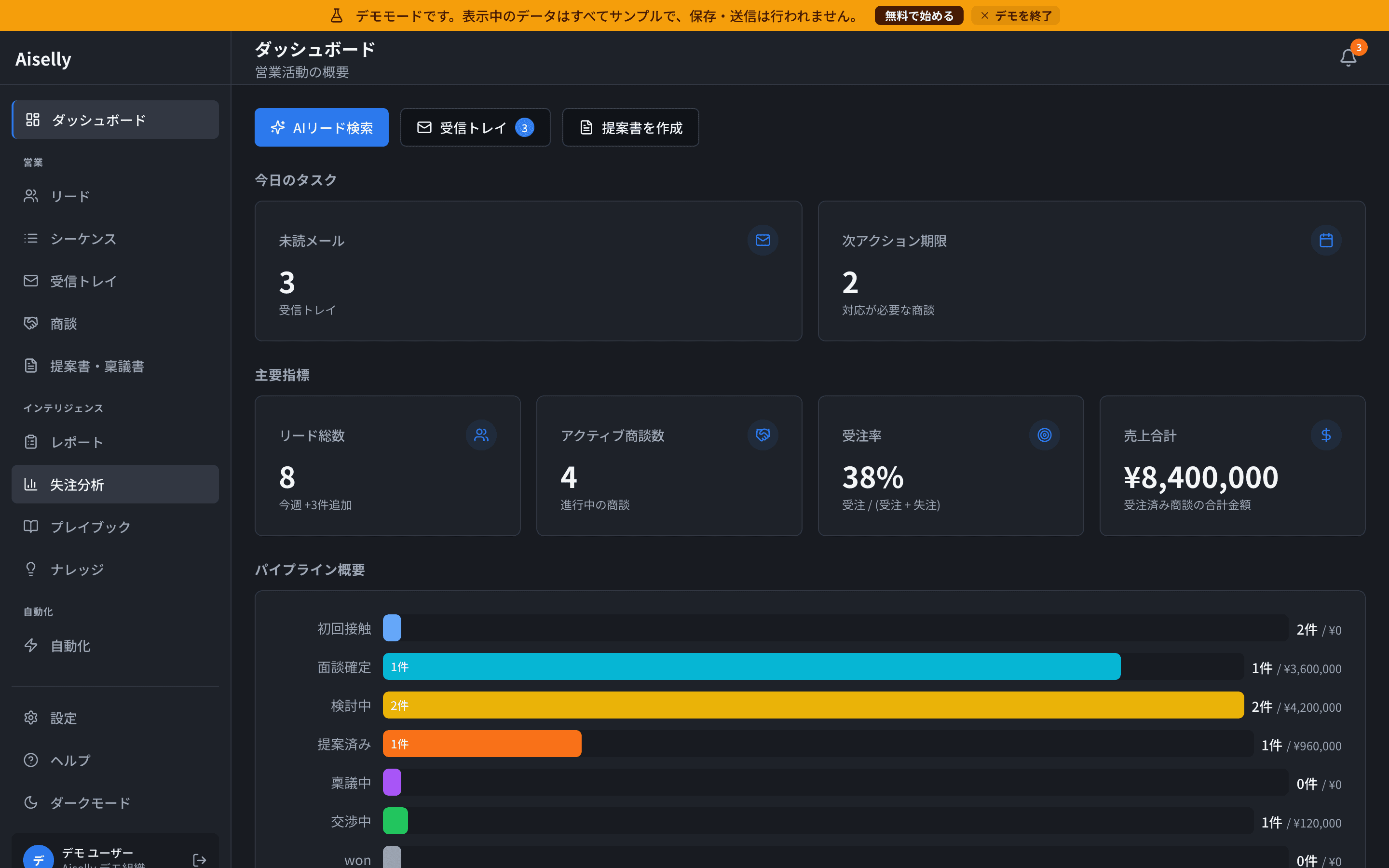Click デモを終了 to exit demo

(1015, 15)
